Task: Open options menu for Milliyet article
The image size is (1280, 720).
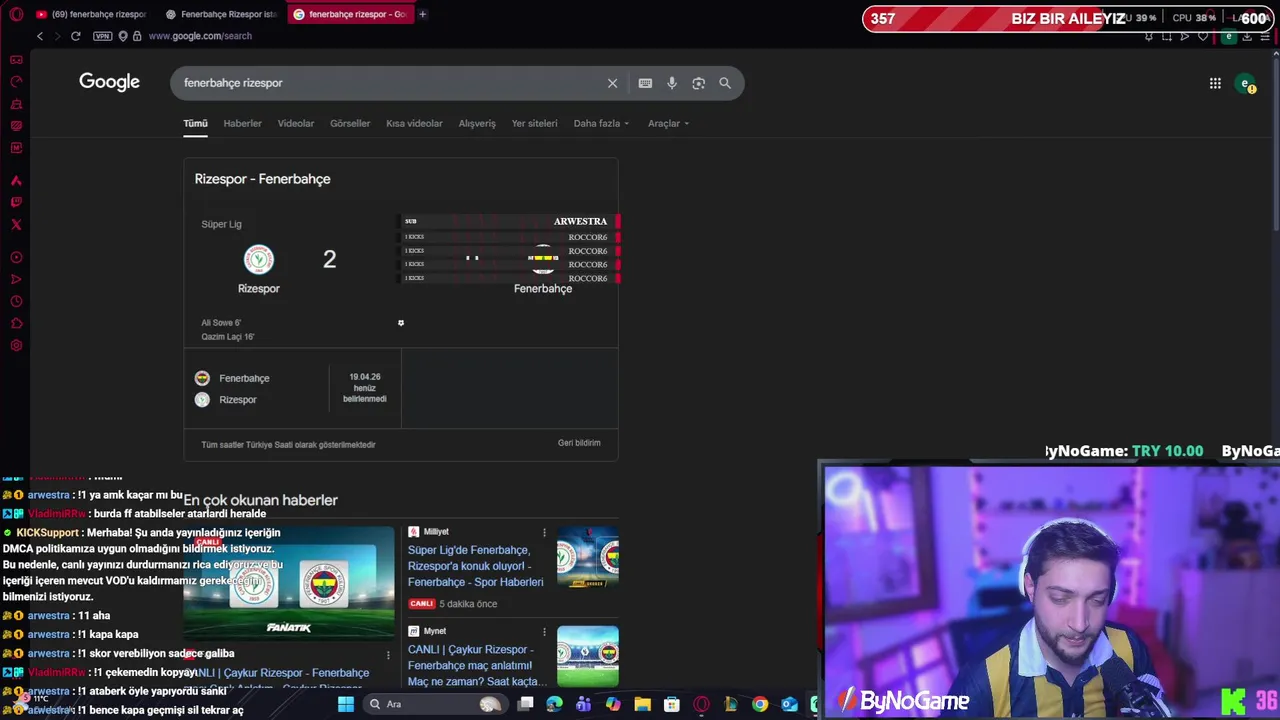Action: pos(544,532)
